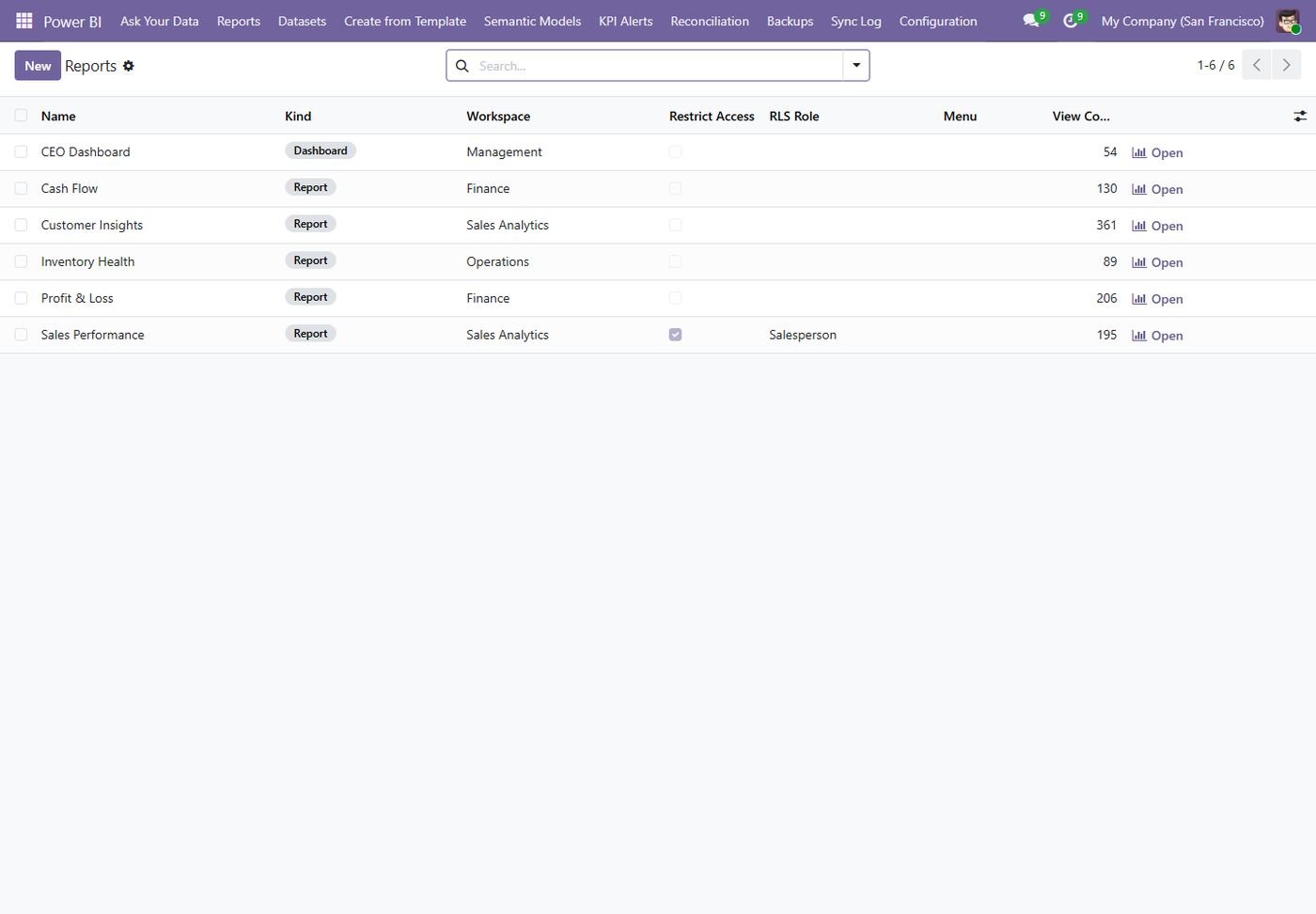Click Open for Inventory Health
This screenshot has width=1316, height=914.
pyautogui.click(x=1157, y=262)
